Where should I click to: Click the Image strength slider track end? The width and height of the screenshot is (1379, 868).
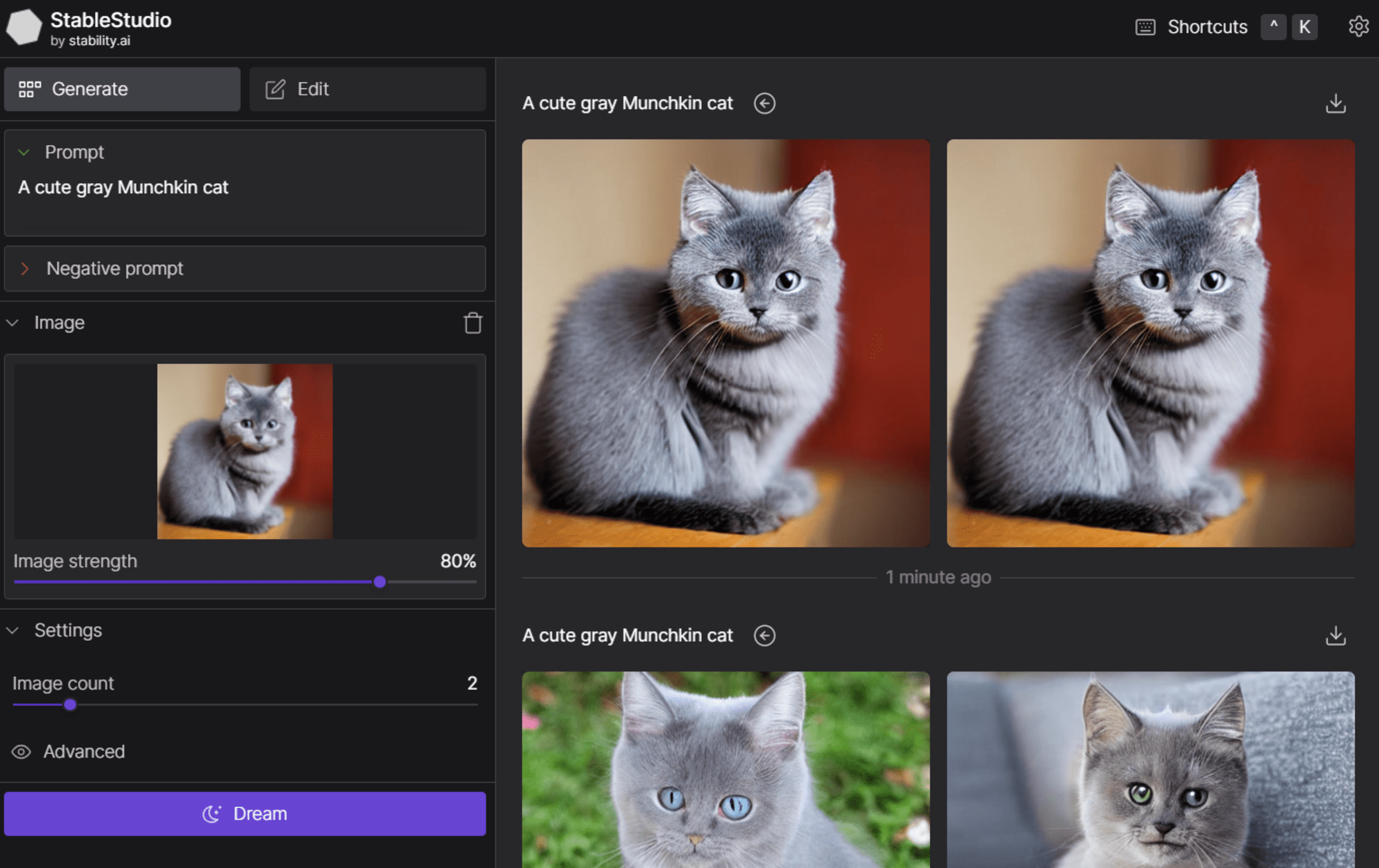[x=474, y=582]
